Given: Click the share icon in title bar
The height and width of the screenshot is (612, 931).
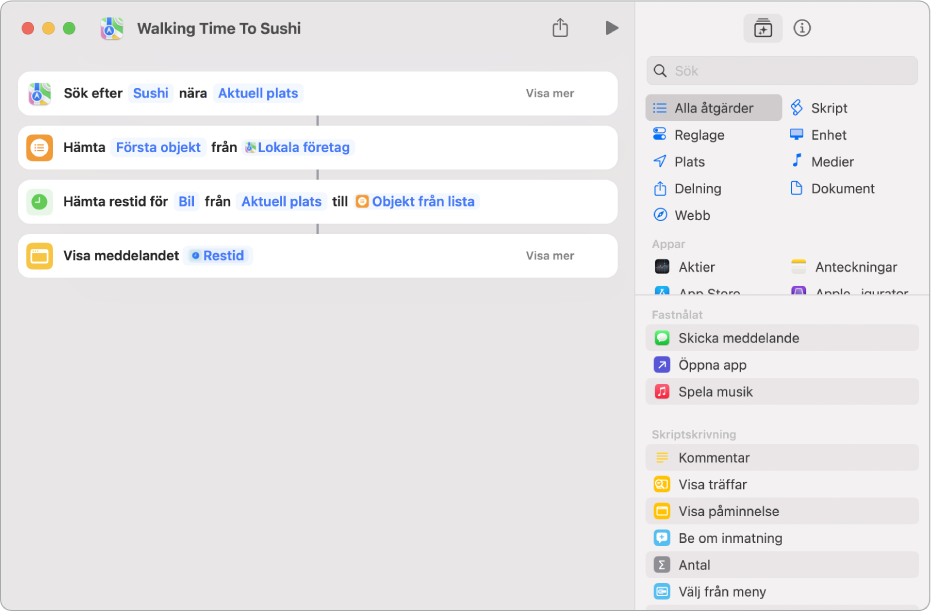Looking at the screenshot, I should click(560, 28).
